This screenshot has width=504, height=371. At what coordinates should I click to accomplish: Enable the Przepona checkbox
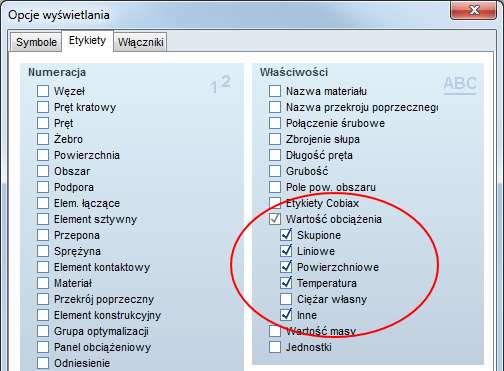[x=43, y=235]
